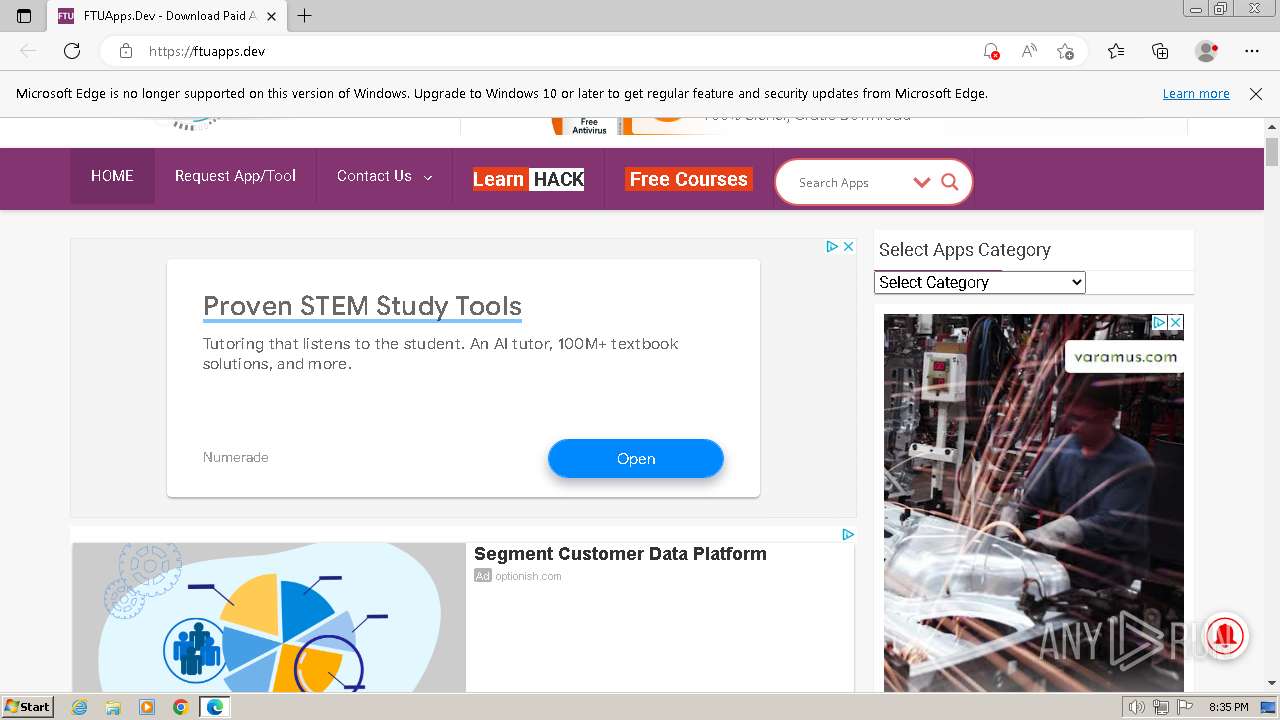This screenshot has height=720, width=1280.
Task: Add this page to favorites
Action: (x=1066, y=51)
